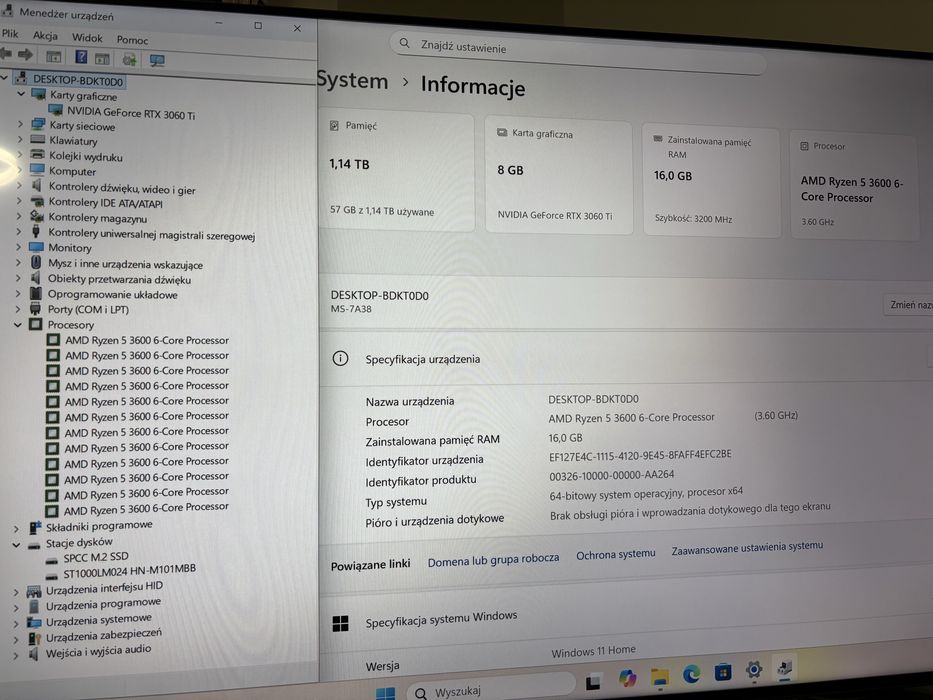This screenshot has height=700, width=933.
Task: Open Zaawansowane ustawienia systemu link
Action: click(747, 548)
